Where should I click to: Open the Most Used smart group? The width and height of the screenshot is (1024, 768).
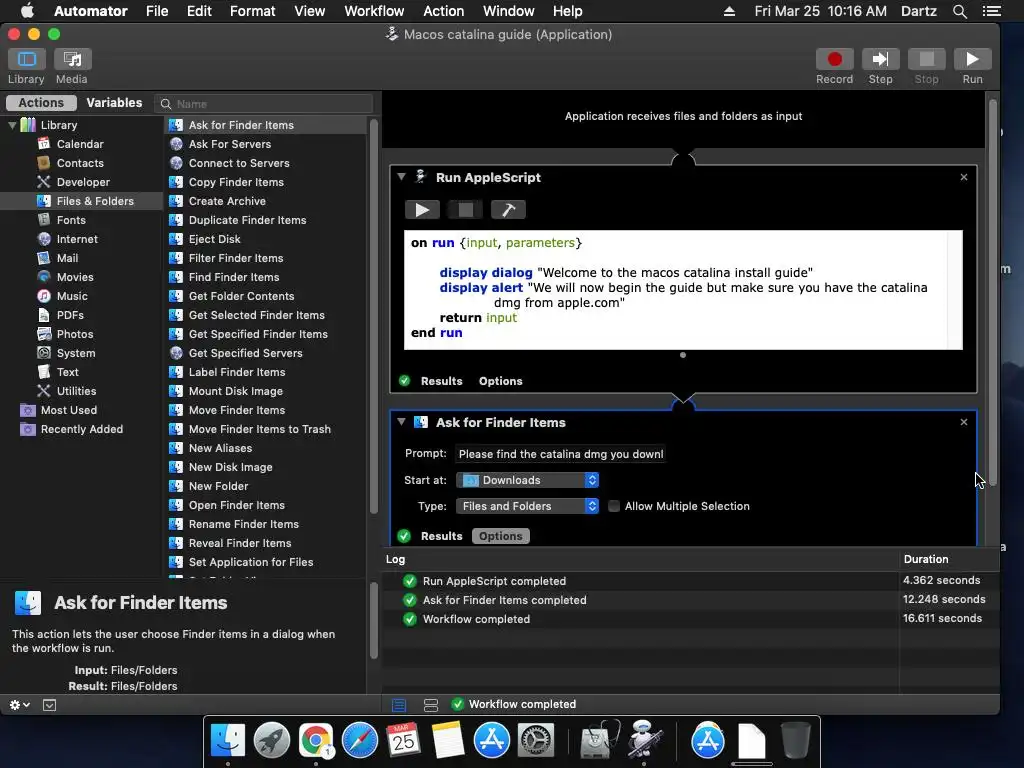[69, 409]
